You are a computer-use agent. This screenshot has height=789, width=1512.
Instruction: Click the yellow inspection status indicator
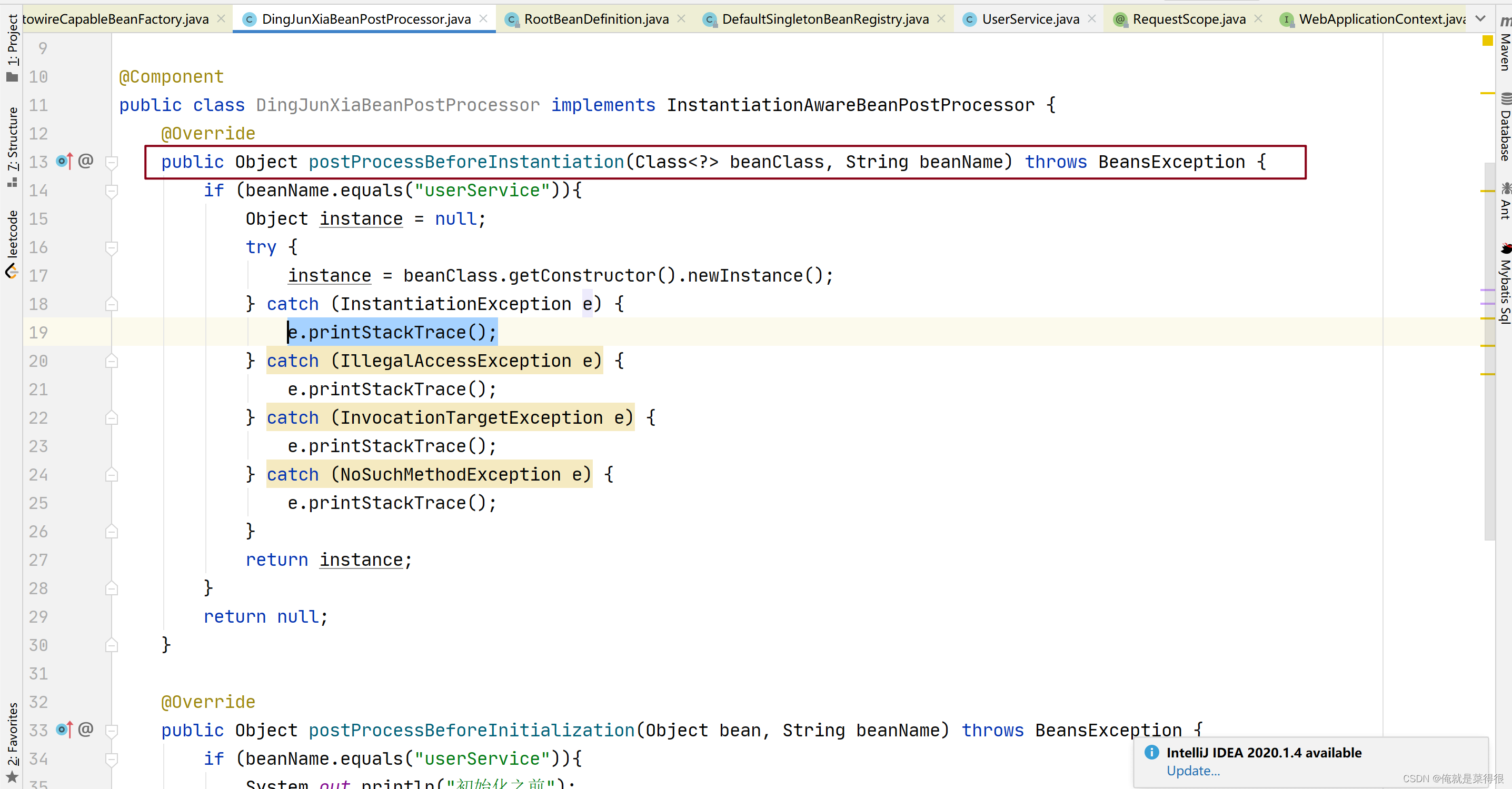pos(1487,41)
